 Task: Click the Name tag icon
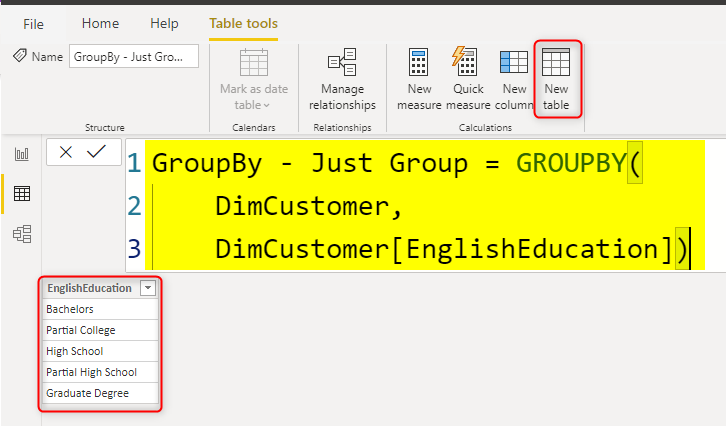pyautogui.click(x=20, y=56)
